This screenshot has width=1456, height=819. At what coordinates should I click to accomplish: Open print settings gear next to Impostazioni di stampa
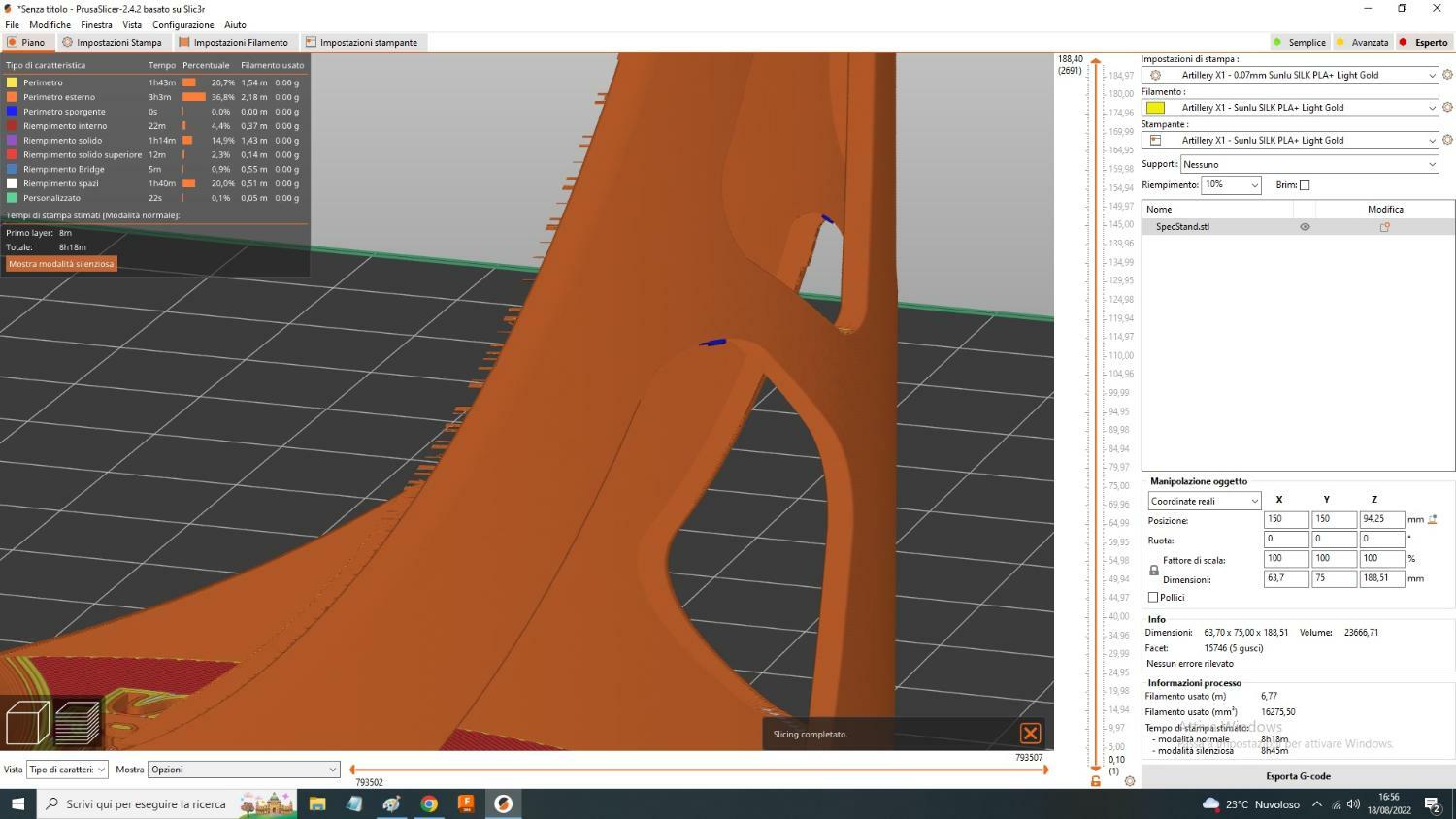point(1447,75)
